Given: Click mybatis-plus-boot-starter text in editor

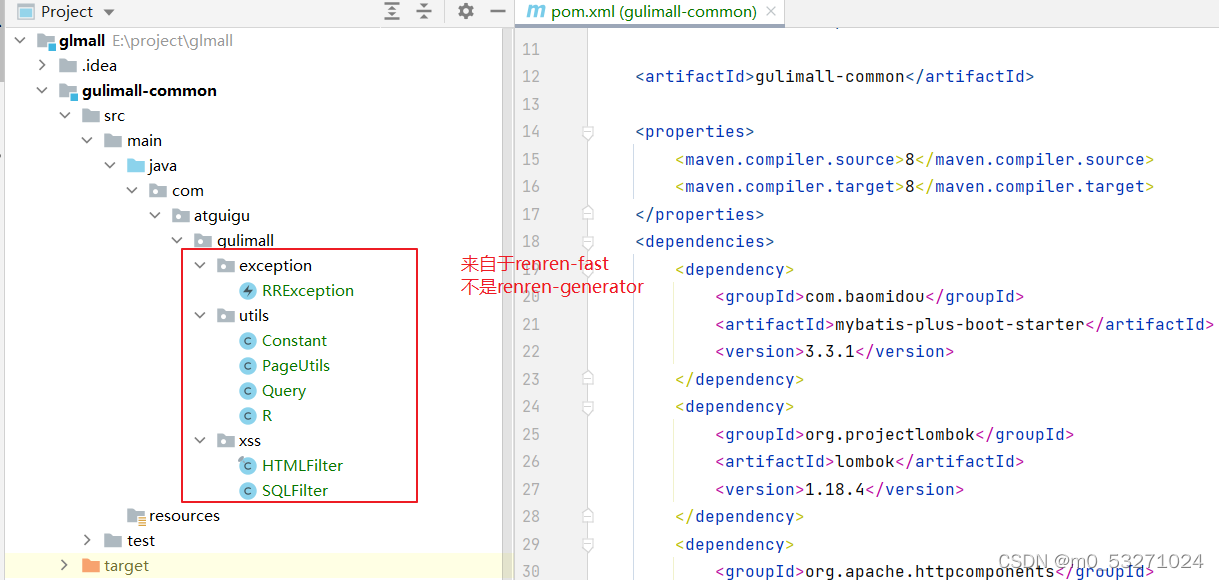Looking at the screenshot, I should click(960, 325).
